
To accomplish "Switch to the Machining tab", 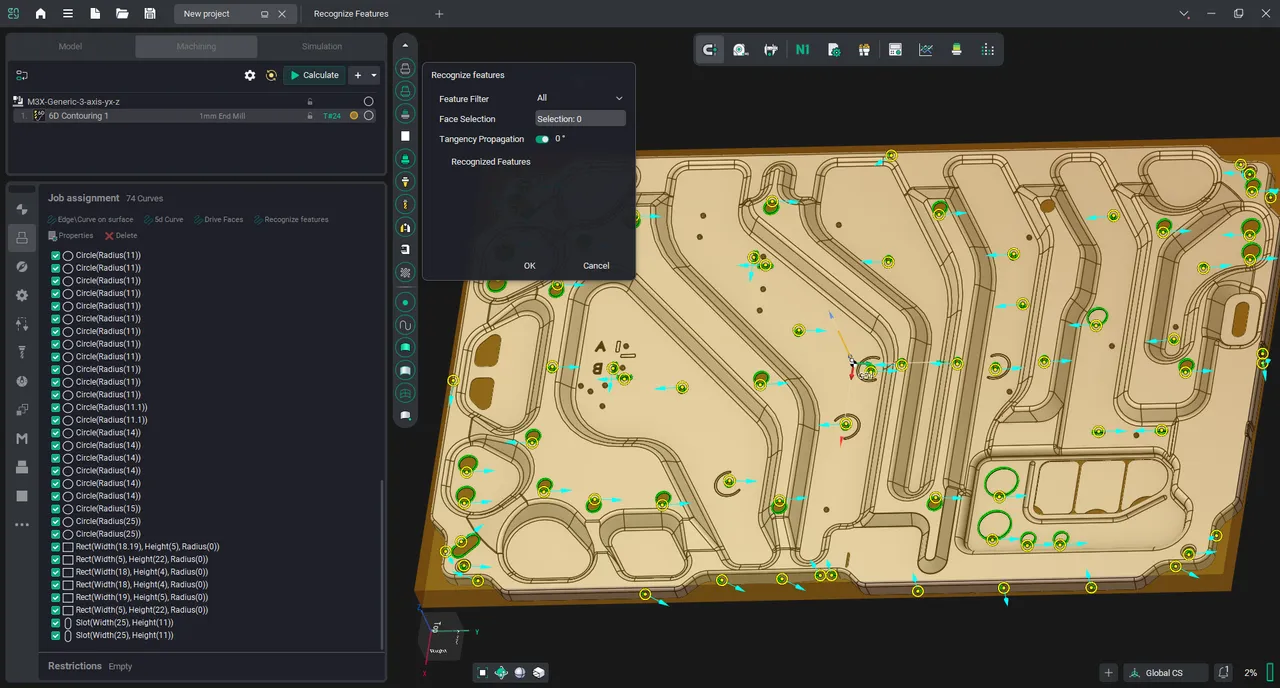I will coord(196,46).
